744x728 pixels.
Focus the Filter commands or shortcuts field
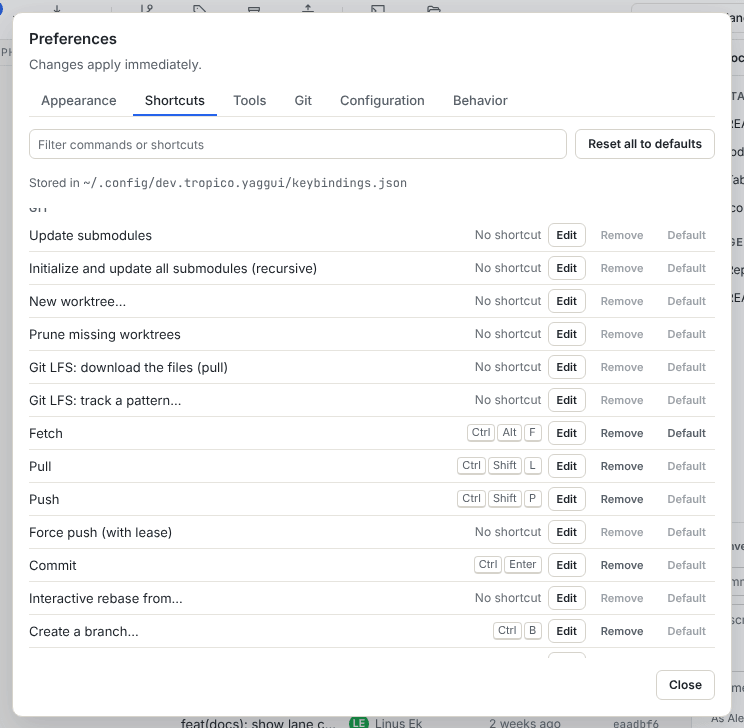(x=298, y=144)
